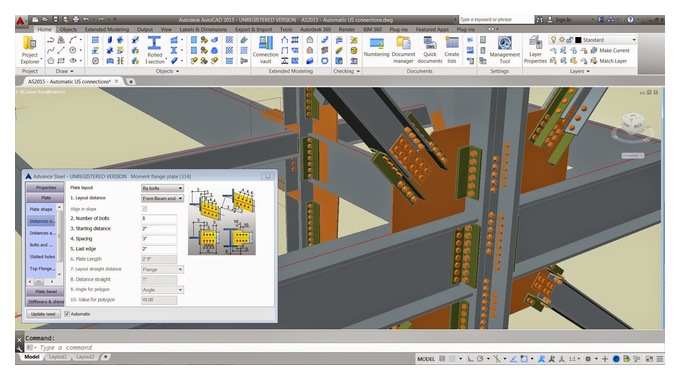Image resolution: width=680 pixels, height=380 pixels.
Task: Open the BIM 360 ribbon tab
Action: point(372,29)
